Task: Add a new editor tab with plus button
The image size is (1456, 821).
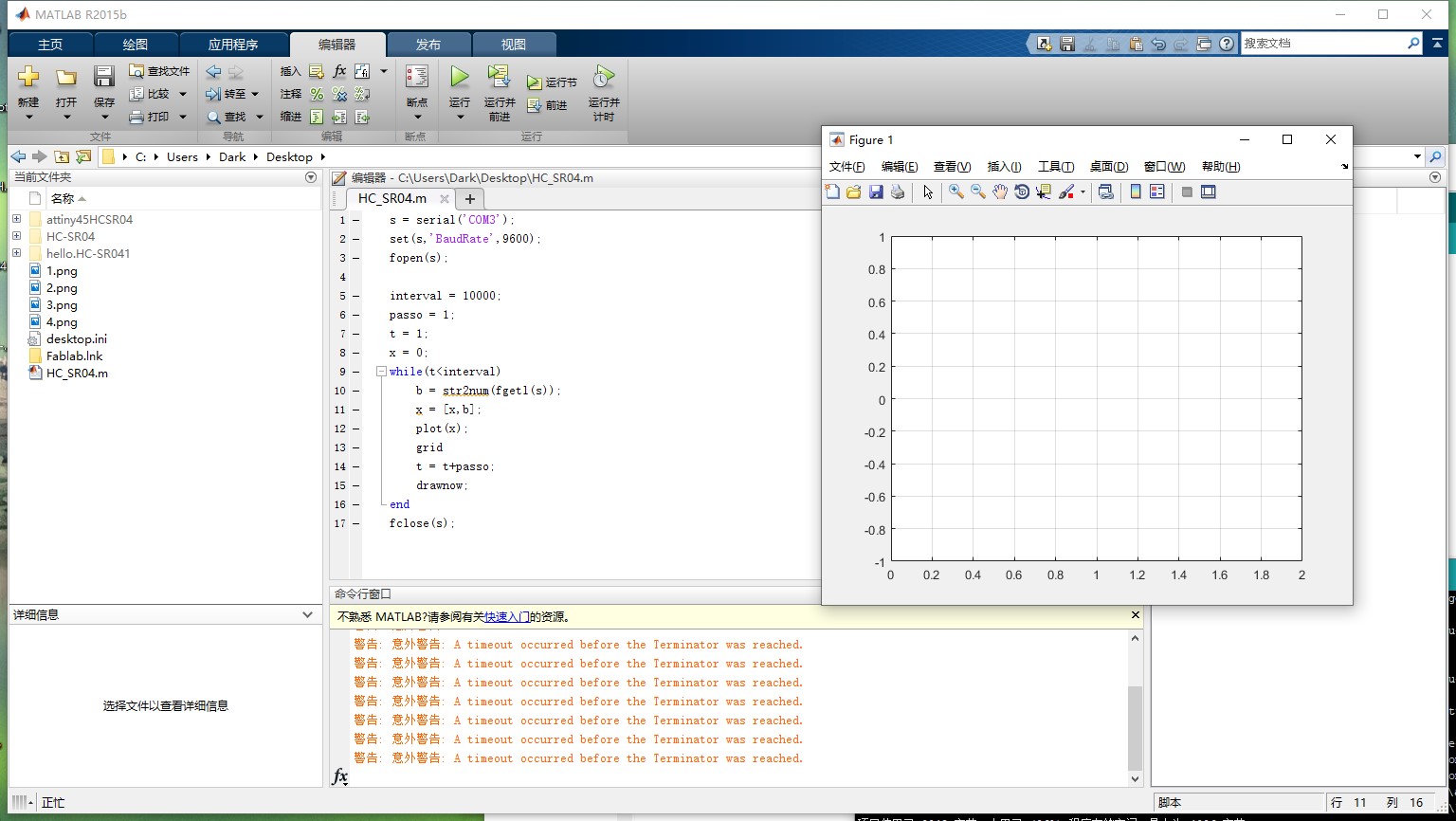Action: pyautogui.click(x=469, y=198)
